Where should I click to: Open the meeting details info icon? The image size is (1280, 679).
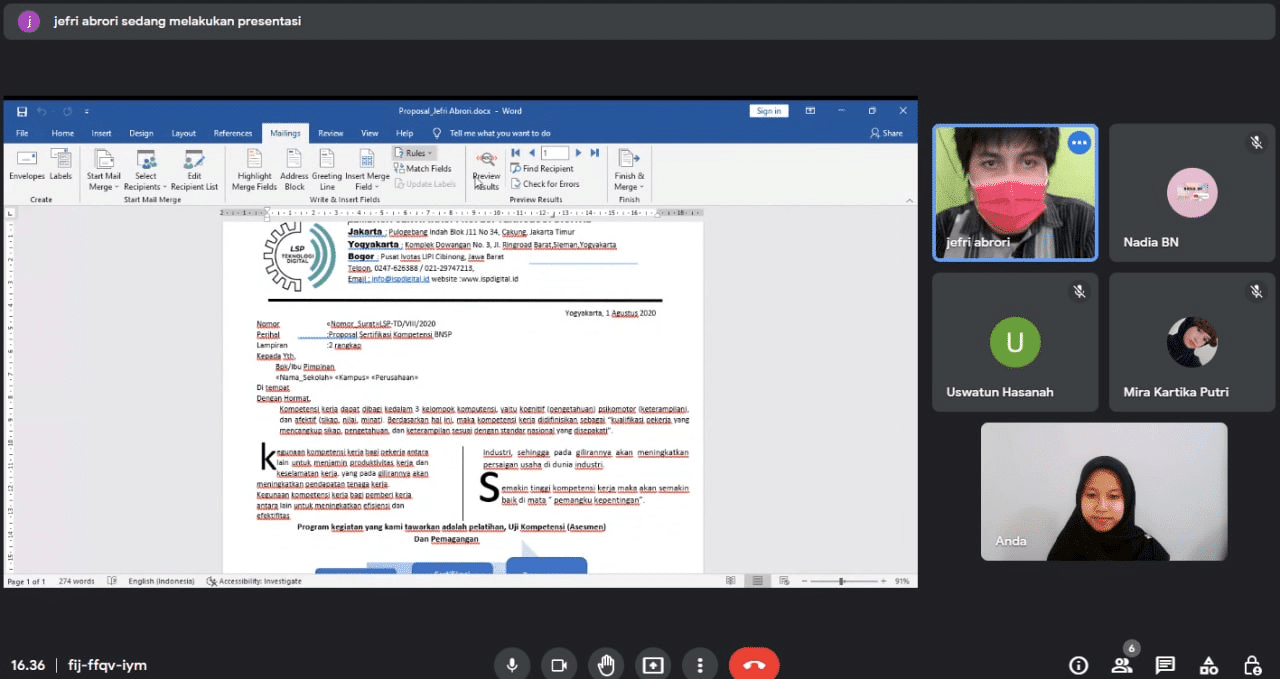[1078, 665]
